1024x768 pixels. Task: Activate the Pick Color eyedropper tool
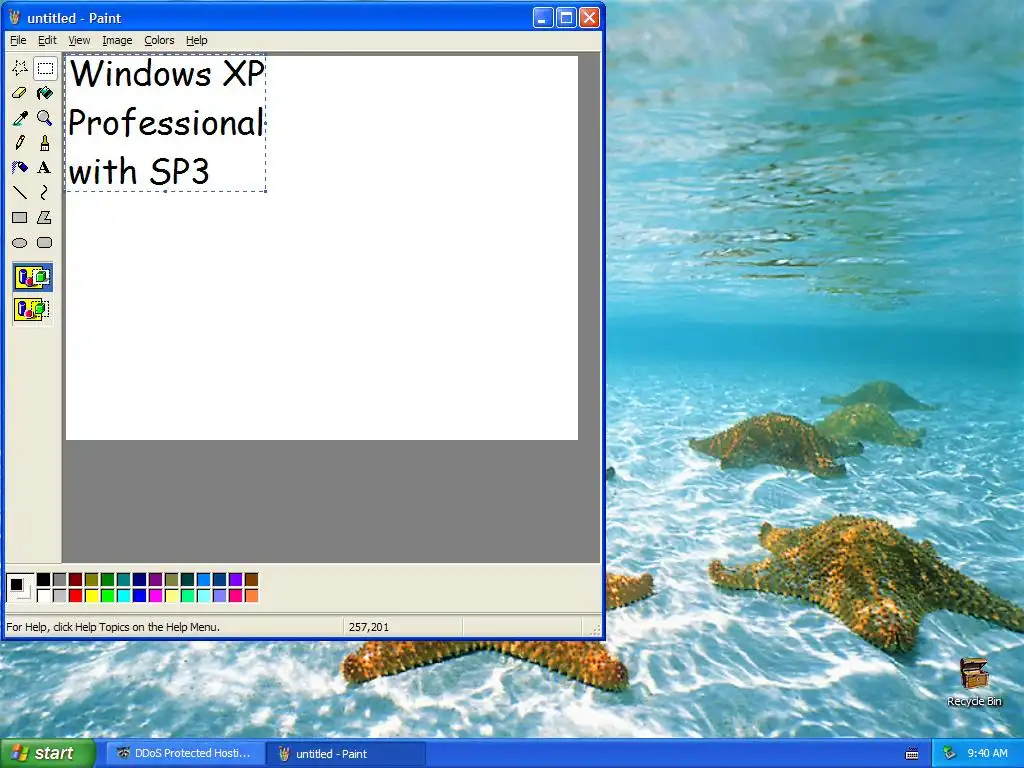(x=20, y=118)
